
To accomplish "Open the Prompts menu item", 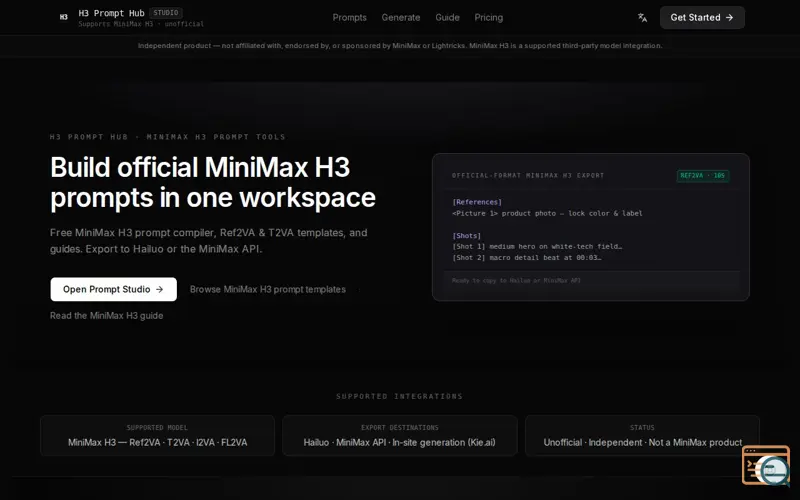I will [x=349, y=17].
